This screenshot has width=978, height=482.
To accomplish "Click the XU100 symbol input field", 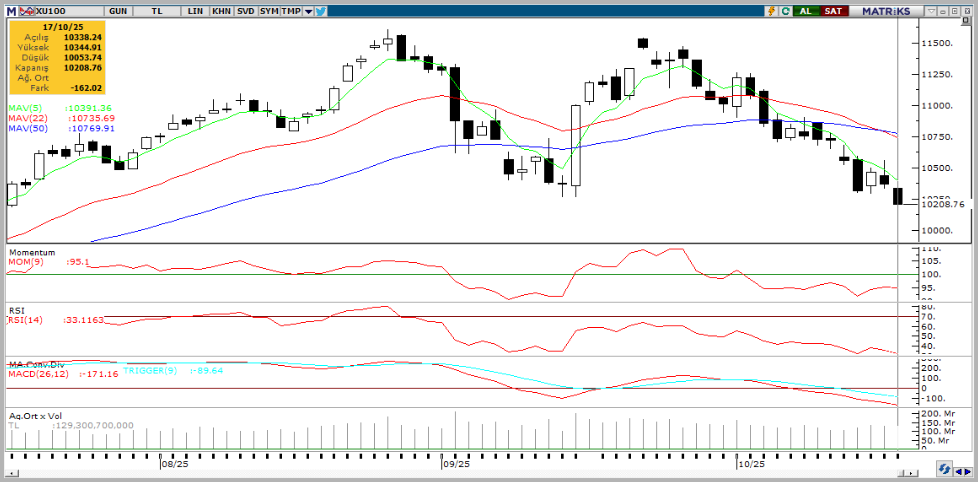I will pos(60,10).
